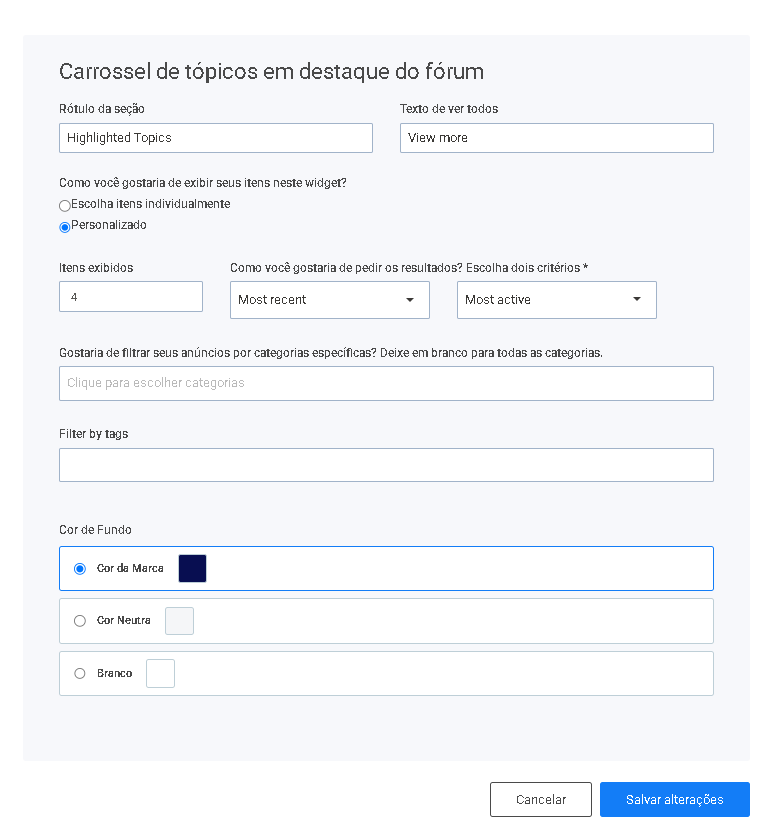Image resolution: width=777 pixels, height=836 pixels.
Task: Select the 'Personalizado' radio option
Action: [65, 227]
